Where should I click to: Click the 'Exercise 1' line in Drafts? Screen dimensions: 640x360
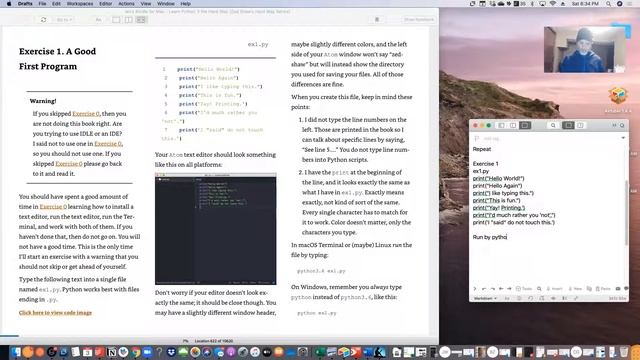coord(485,164)
